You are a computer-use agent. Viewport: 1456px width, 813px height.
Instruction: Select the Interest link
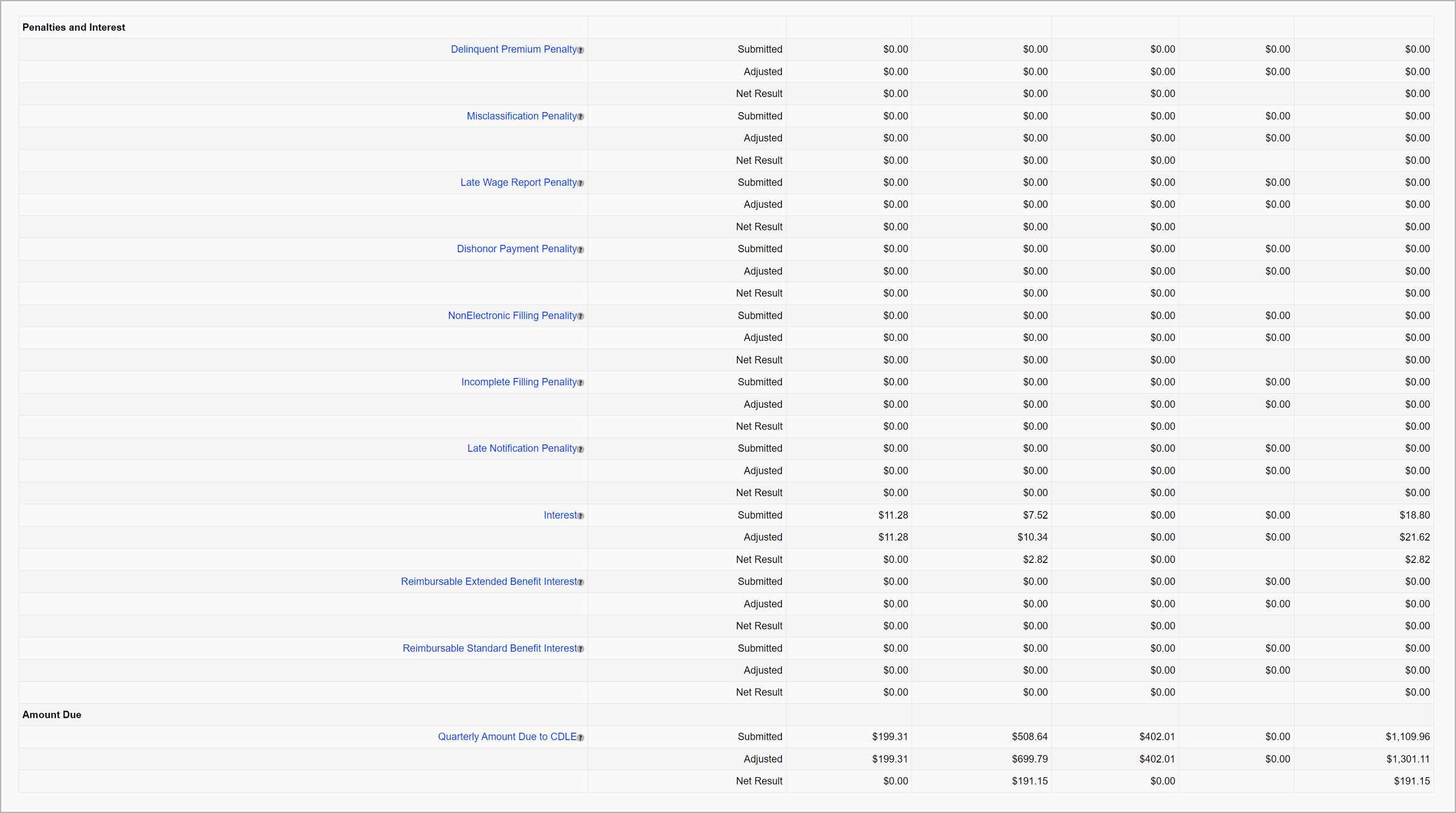tap(560, 515)
